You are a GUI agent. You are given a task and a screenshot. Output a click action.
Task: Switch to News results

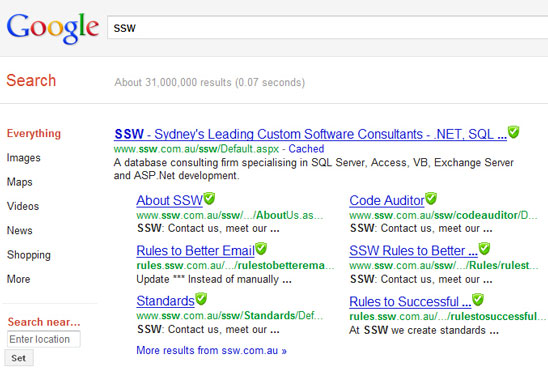click(x=20, y=230)
